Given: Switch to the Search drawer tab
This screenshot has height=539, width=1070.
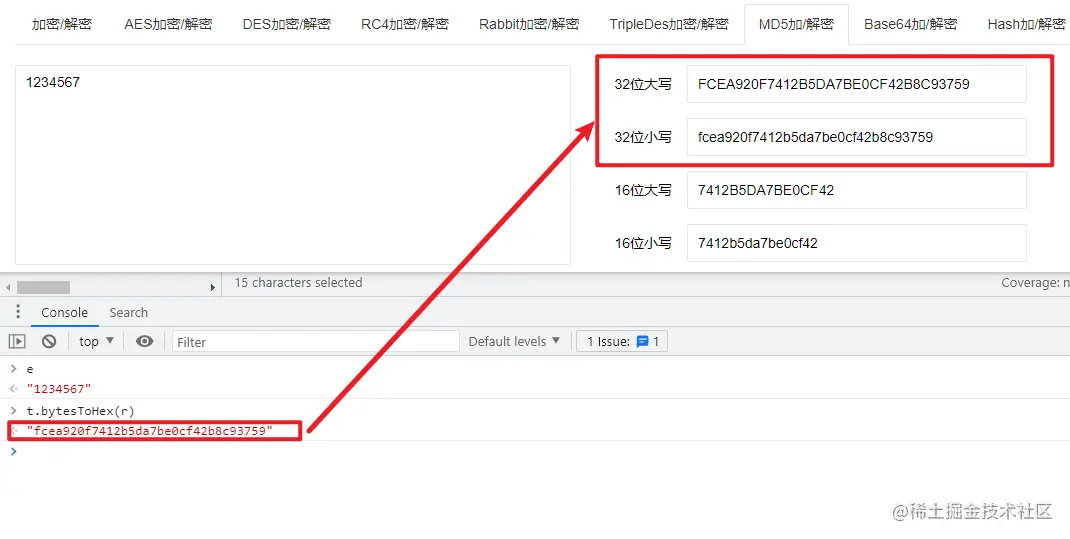Looking at the screenshot, I should (x=128, y=312).
